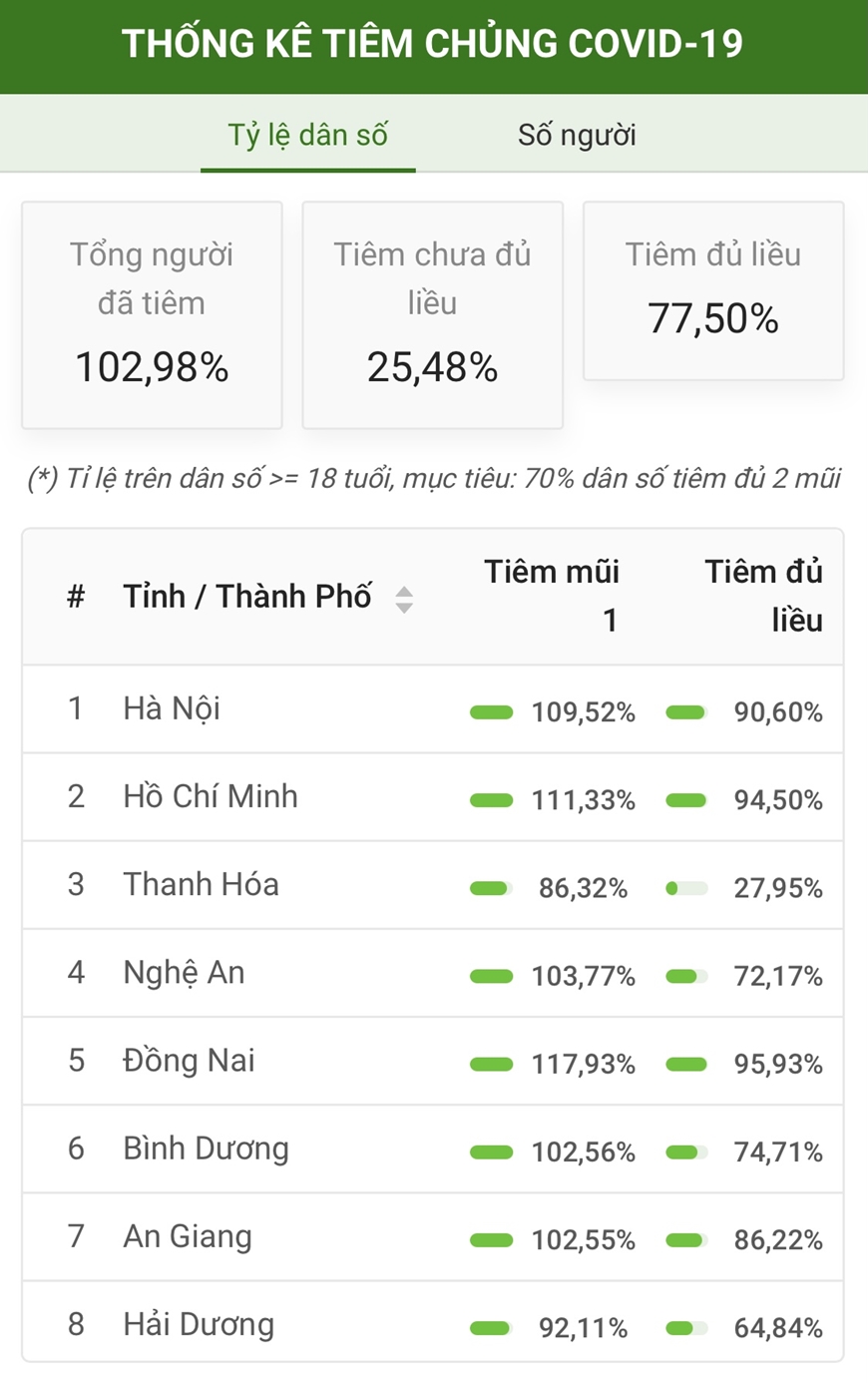Viewport: 868px width, 1383px height.
Task: Click the Tiêm đủ liều column header
Action: point(763,596)
